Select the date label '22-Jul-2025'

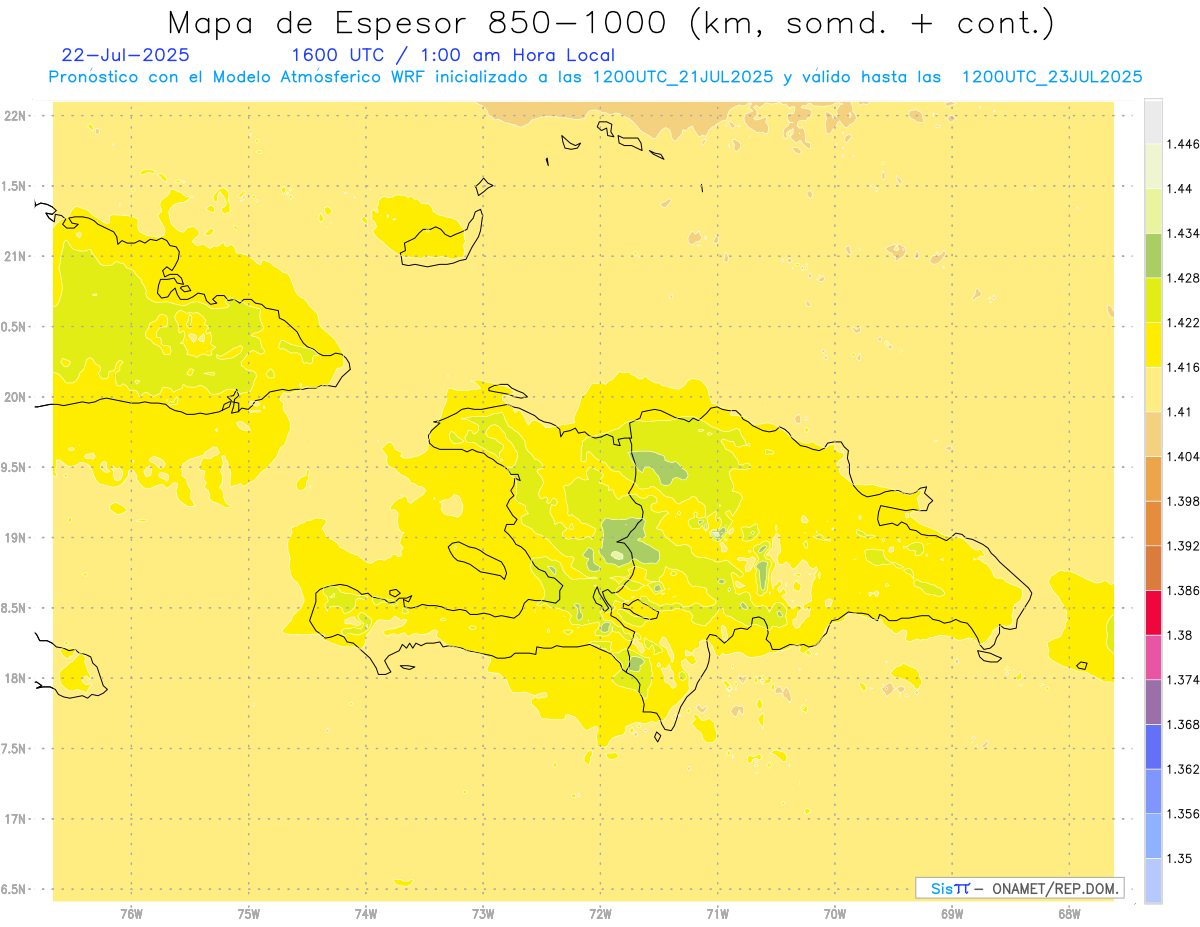click(125, 55)
